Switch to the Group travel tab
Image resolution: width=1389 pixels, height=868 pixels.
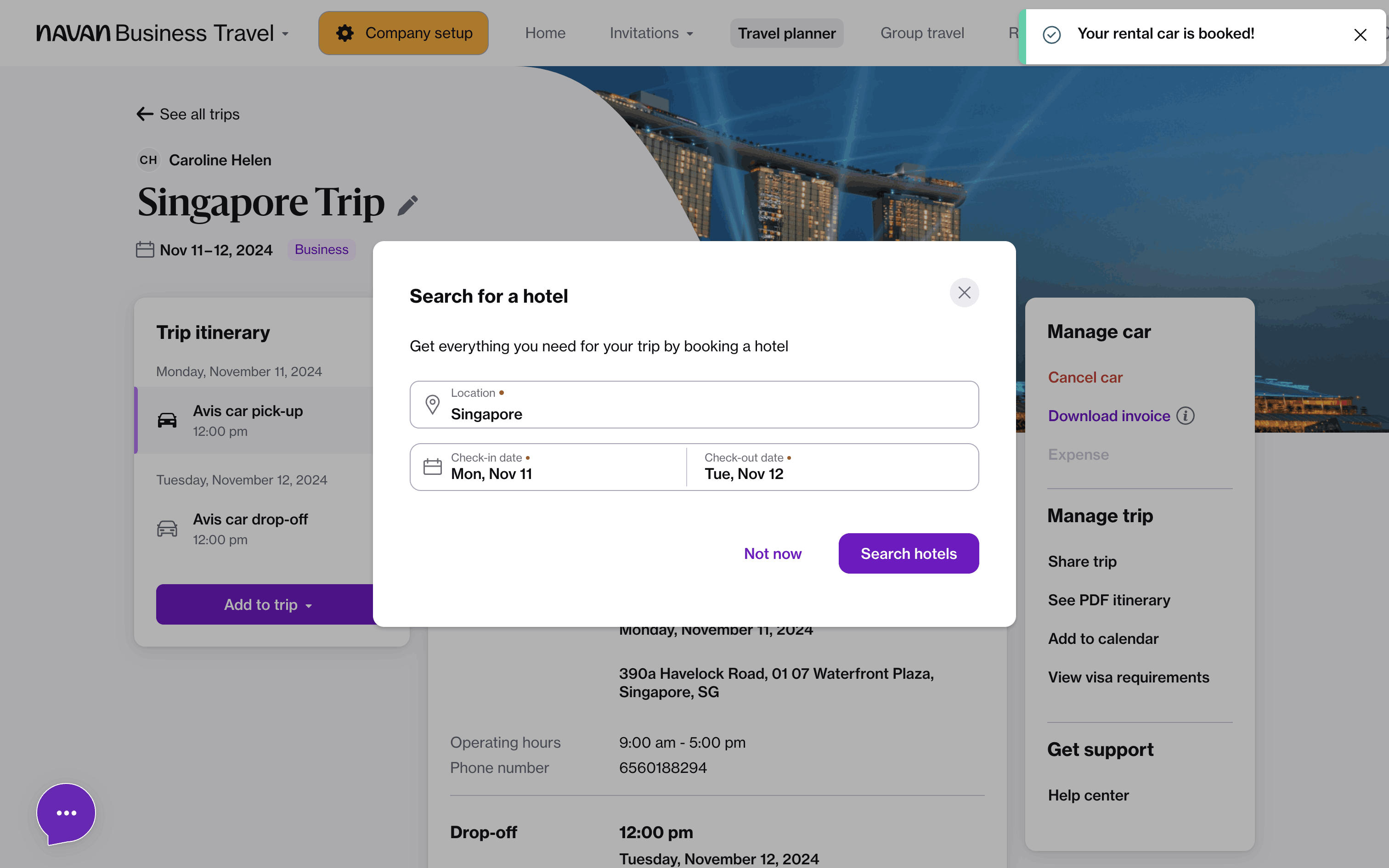[x=922, y=33]
